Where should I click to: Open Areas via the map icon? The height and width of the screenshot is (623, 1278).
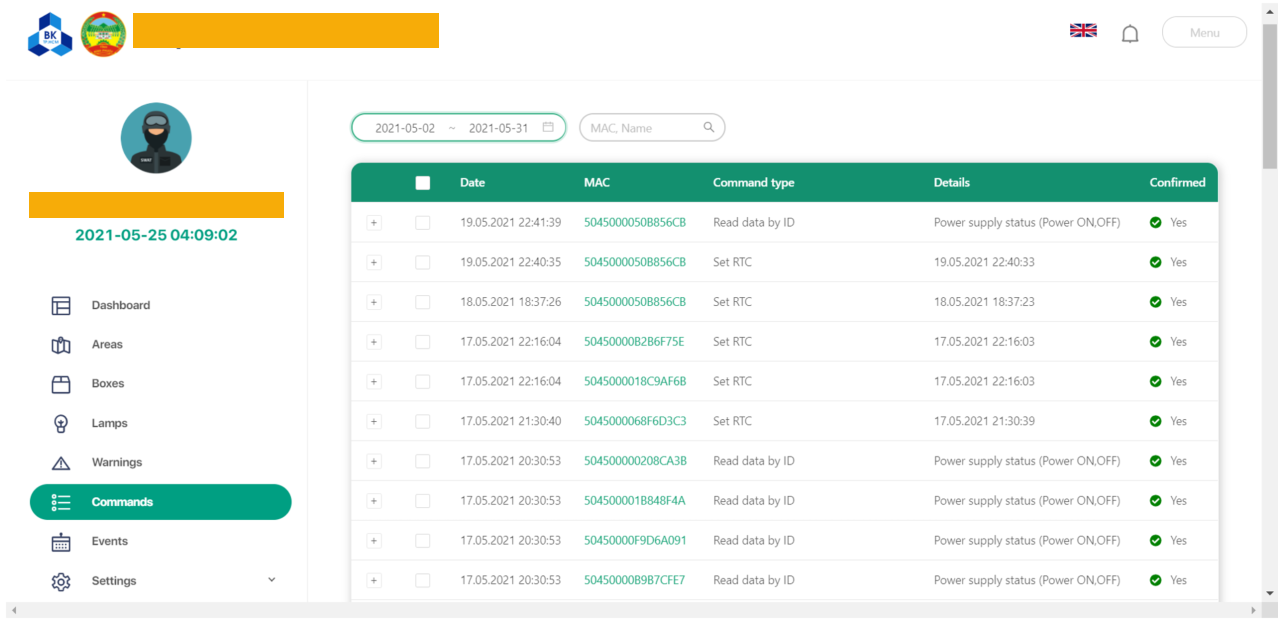[x=61, y=345]
